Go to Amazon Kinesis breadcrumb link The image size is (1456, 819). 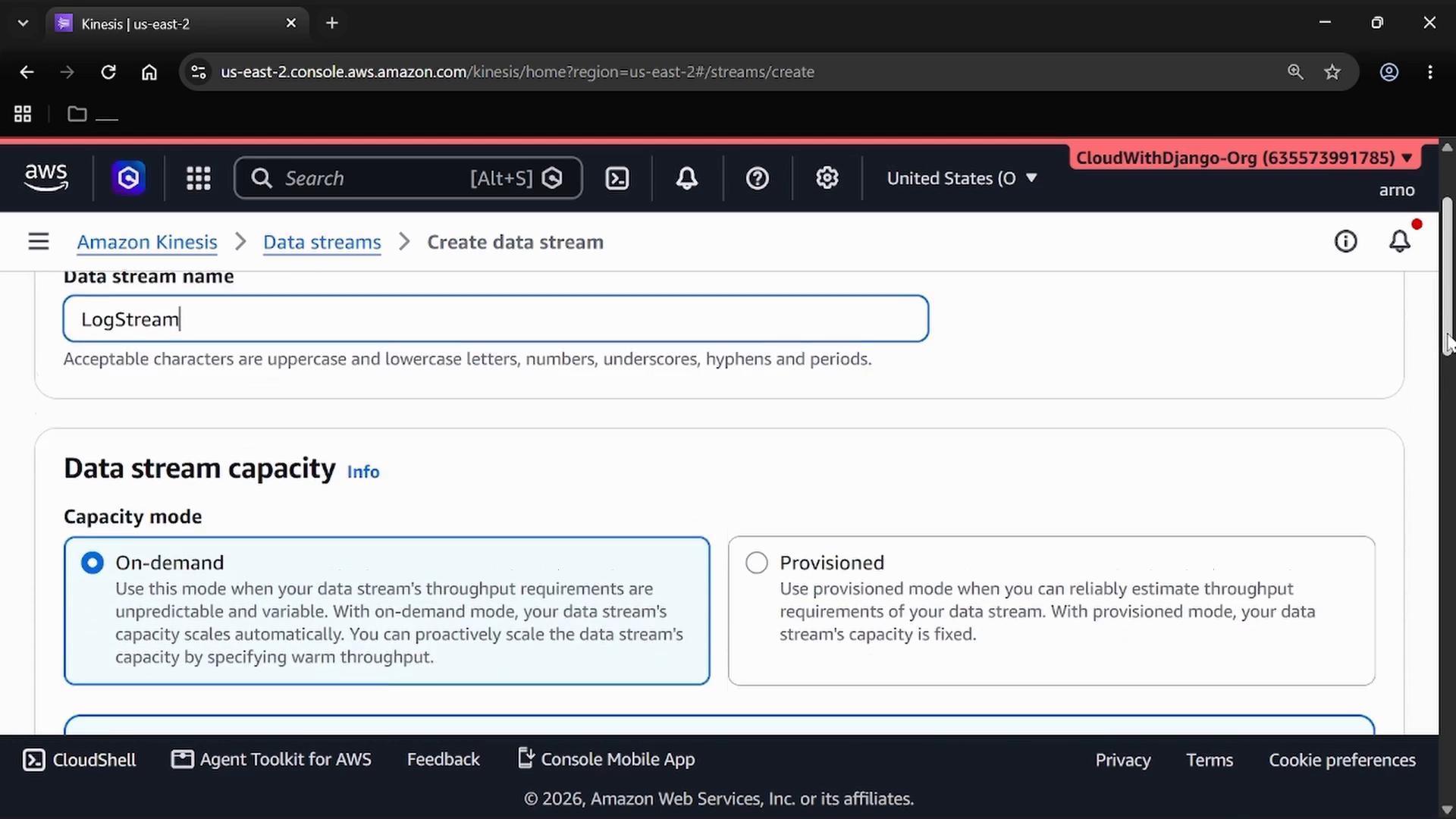tap(147, 242)
